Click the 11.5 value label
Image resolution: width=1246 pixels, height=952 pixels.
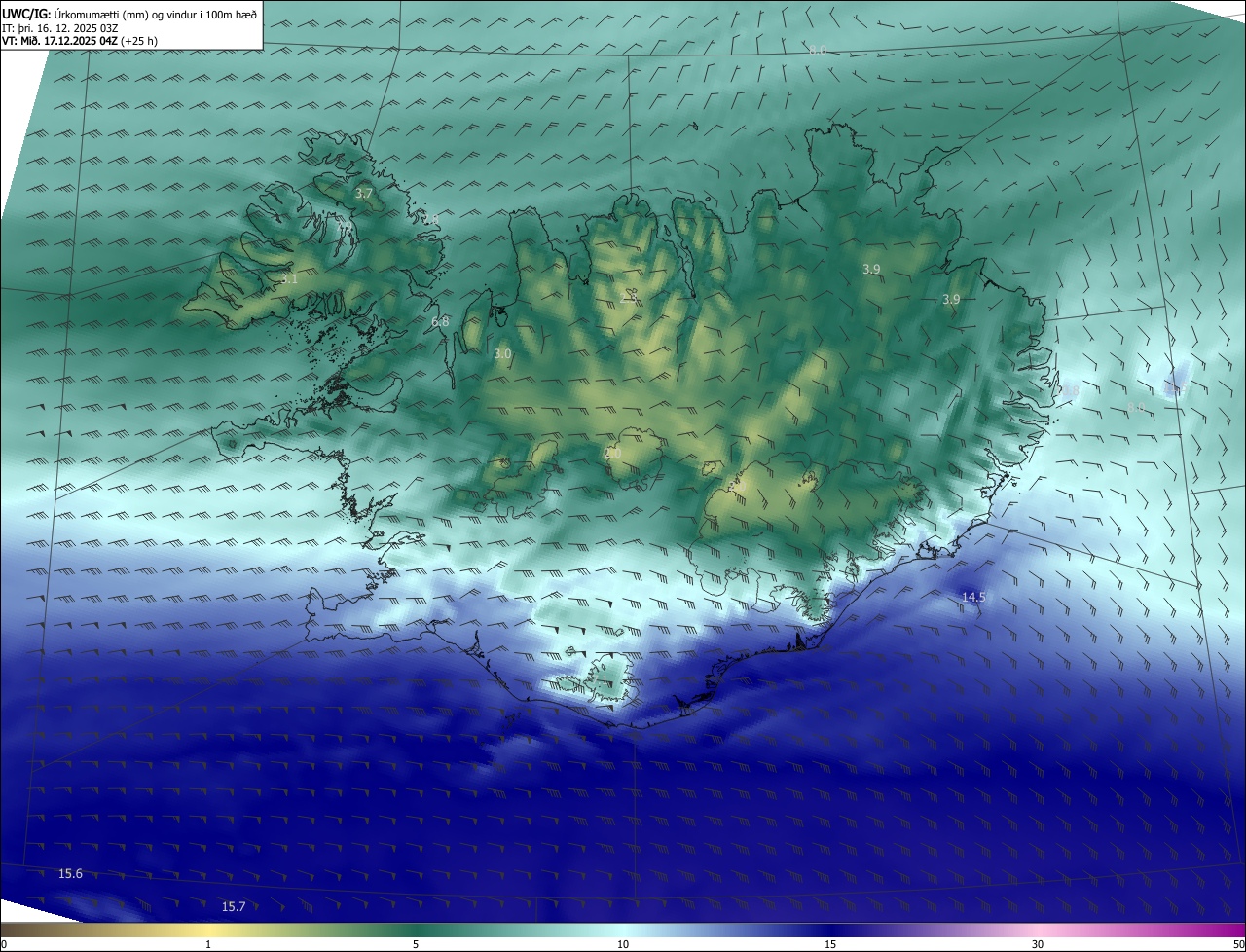click(1175, 387)
